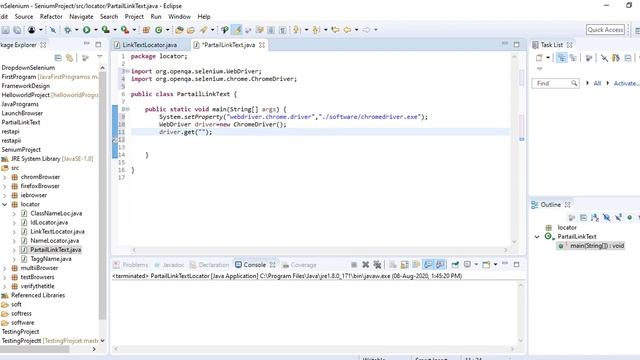Screen dimensions: 640x360
Task: Collapse PartailLinkText class in Outline
Action: coord(537,237)
